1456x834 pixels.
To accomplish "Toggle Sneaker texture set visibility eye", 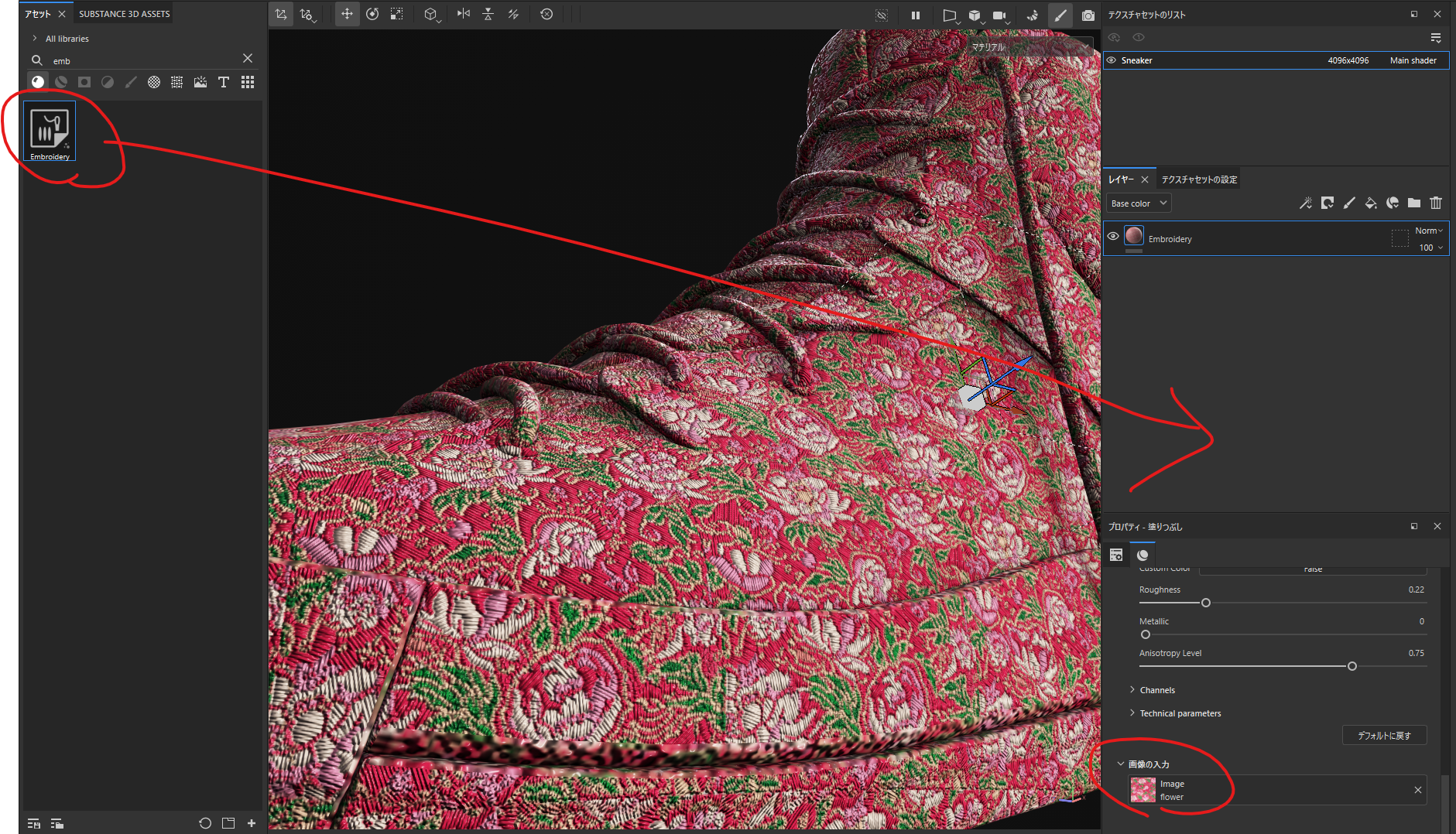I will pos(1112,60).
